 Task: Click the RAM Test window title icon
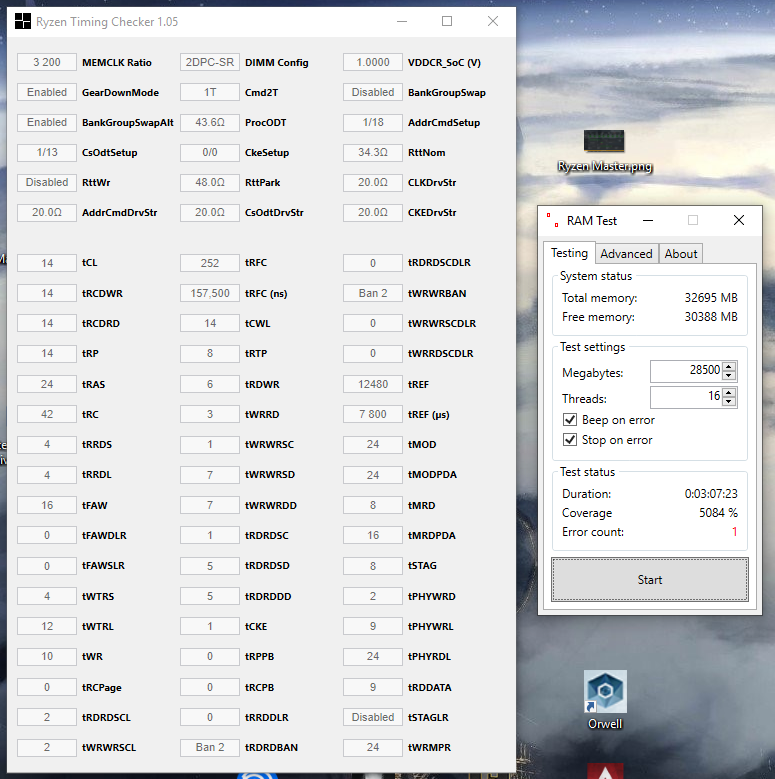(x=552, y=220)
